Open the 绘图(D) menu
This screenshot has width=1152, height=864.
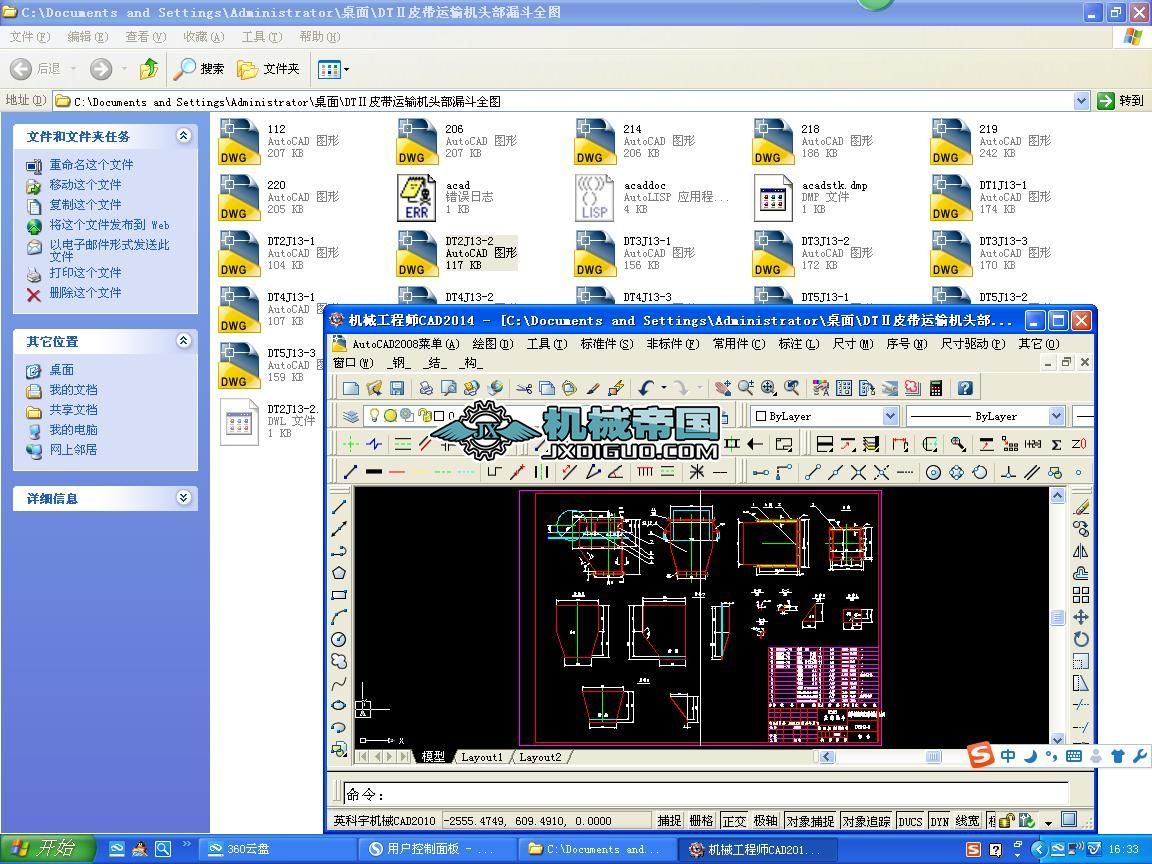coord(492,344)
